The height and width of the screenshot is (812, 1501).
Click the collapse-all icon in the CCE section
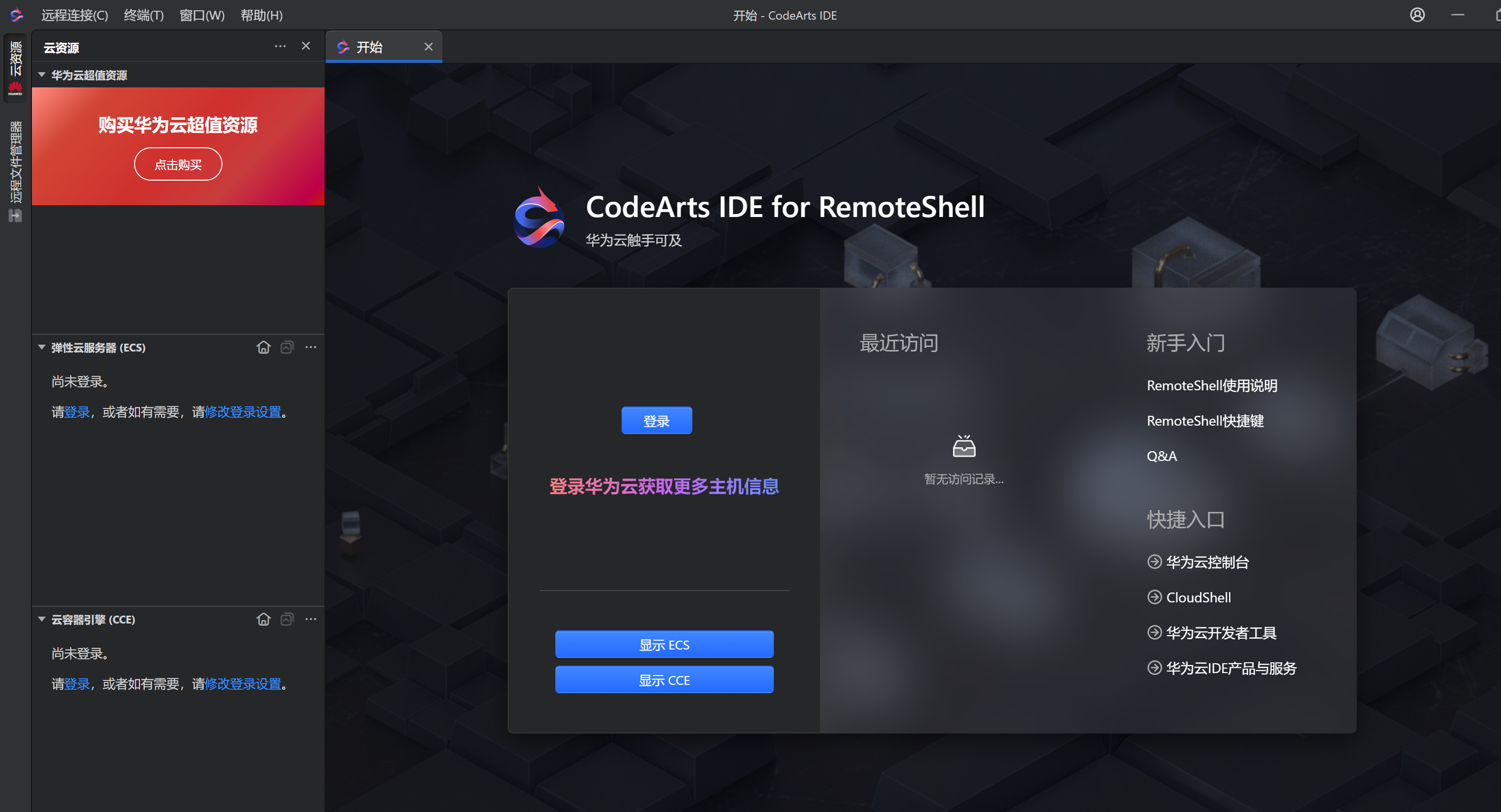coord(287,619)
